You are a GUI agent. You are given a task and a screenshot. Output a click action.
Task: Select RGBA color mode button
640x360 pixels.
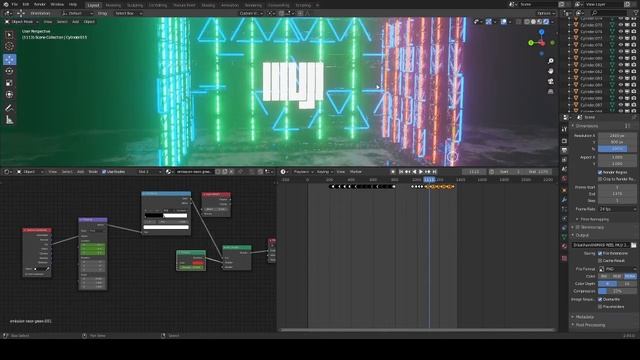coord(630,276)
